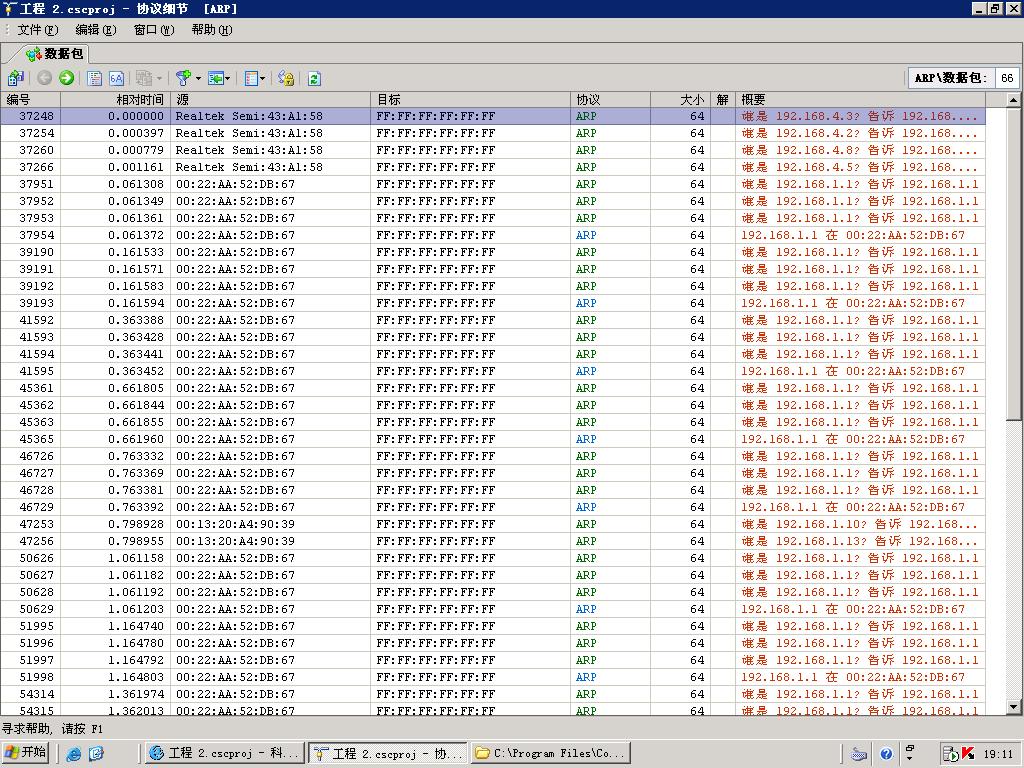Open the 文件 menu
The height and width of the screenshot is (768, 1024).
(x=37, y=30)
